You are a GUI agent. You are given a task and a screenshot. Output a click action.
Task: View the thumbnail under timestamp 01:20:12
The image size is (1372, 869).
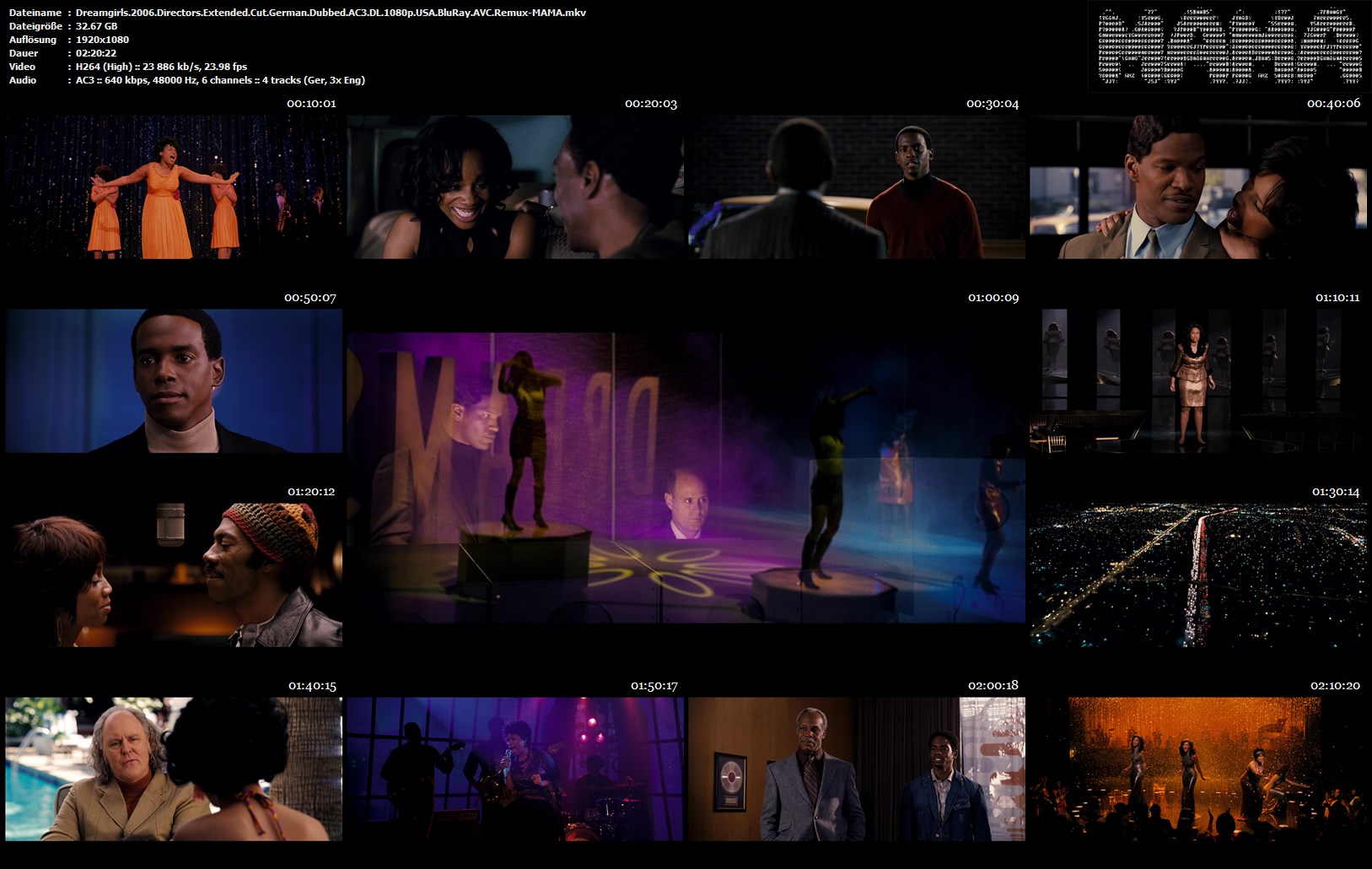174,575
